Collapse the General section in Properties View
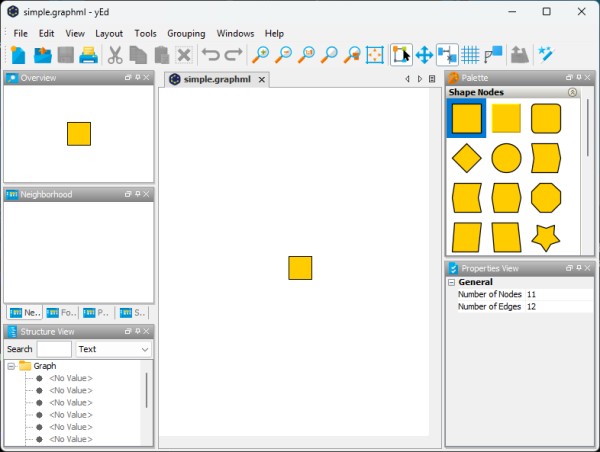Image resolution: width=600 pixels, height=452 pixels. point(452,282)
